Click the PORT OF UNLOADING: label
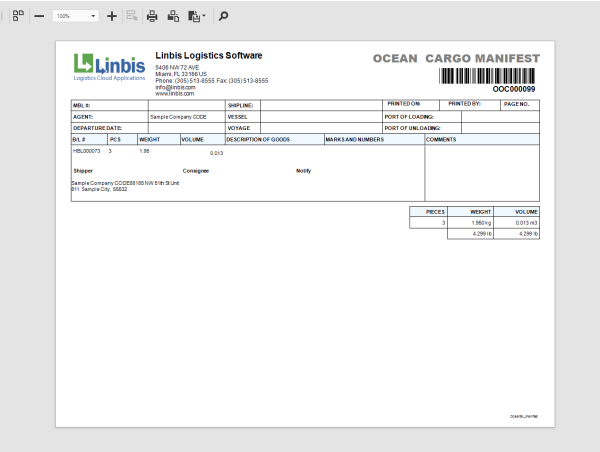 pos(412,128)
